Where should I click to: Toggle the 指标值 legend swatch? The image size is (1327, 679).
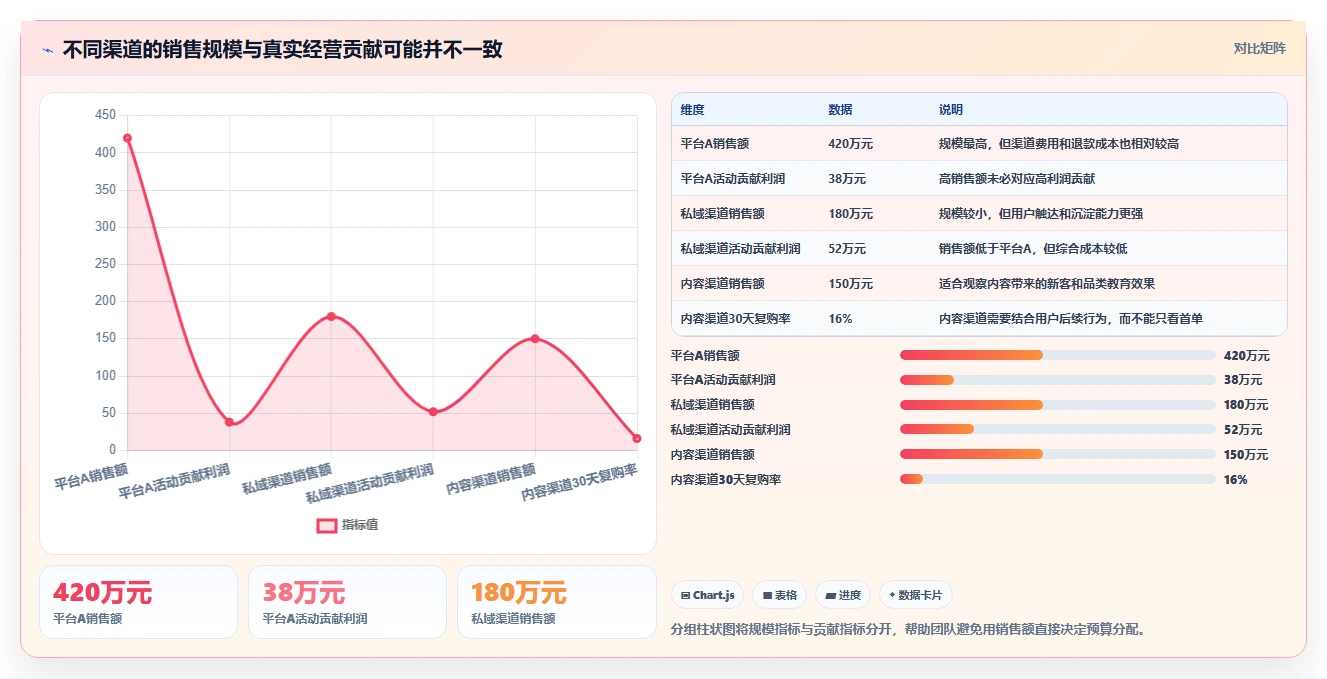coord(327,525)
